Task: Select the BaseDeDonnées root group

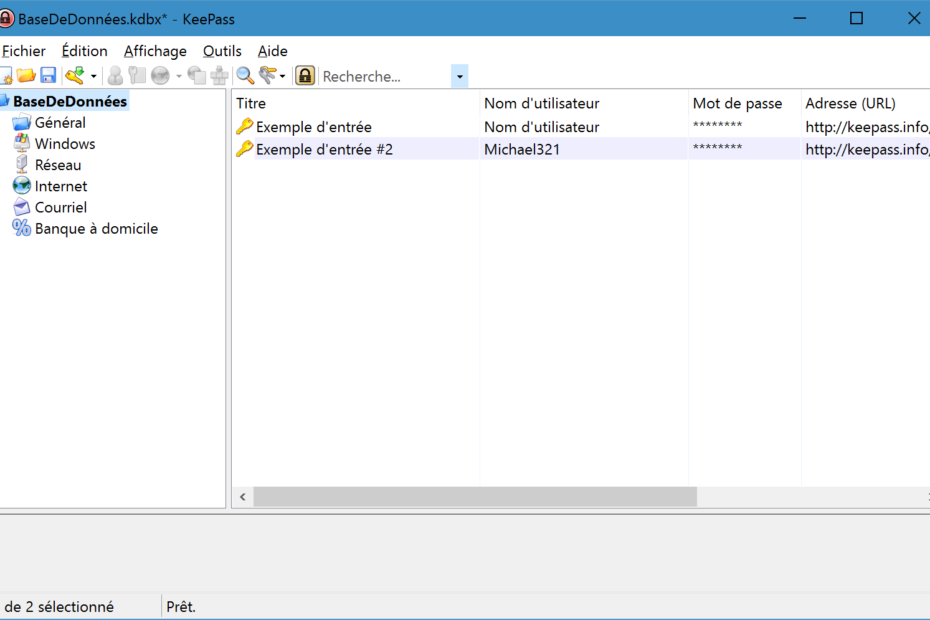Action: tap(70, 101)
